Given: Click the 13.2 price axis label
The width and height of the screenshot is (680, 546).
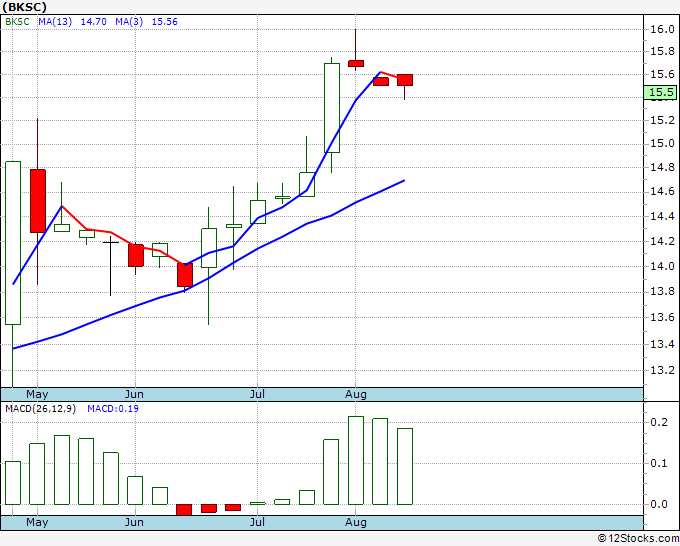Looking at the screenshot, I should click(x=662, y=371).
